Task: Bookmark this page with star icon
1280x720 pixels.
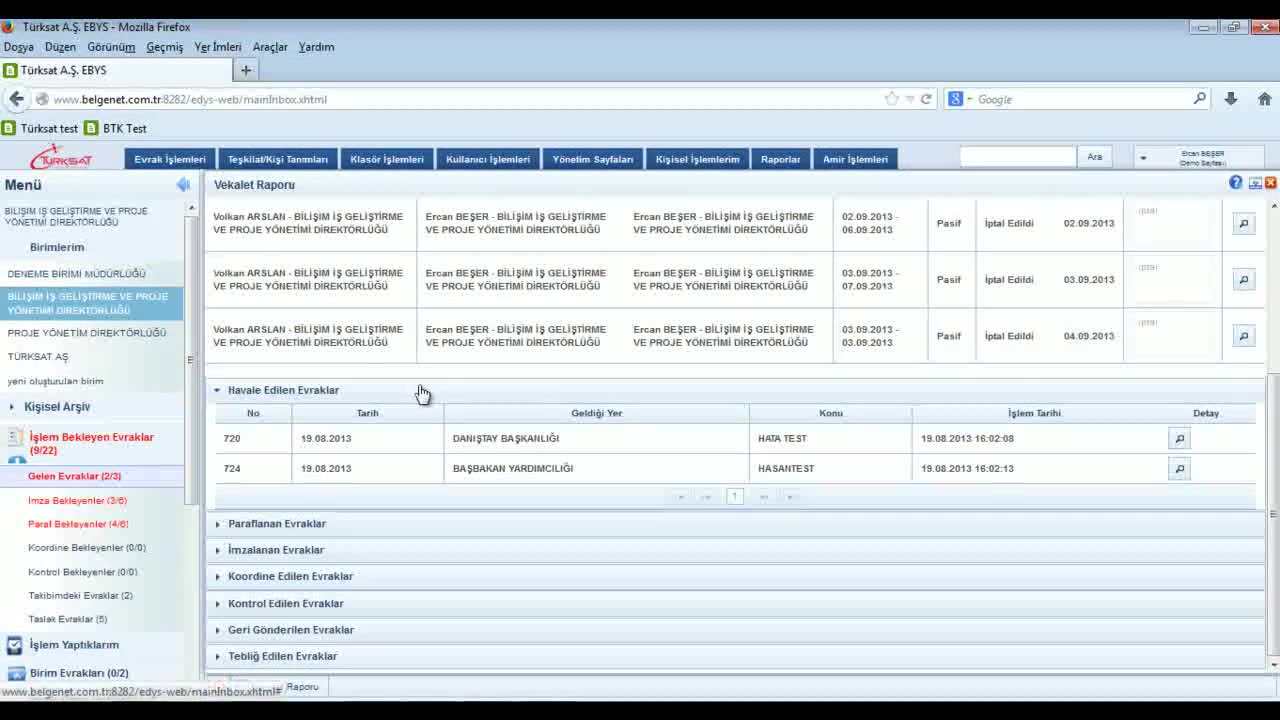Action: 891,99
